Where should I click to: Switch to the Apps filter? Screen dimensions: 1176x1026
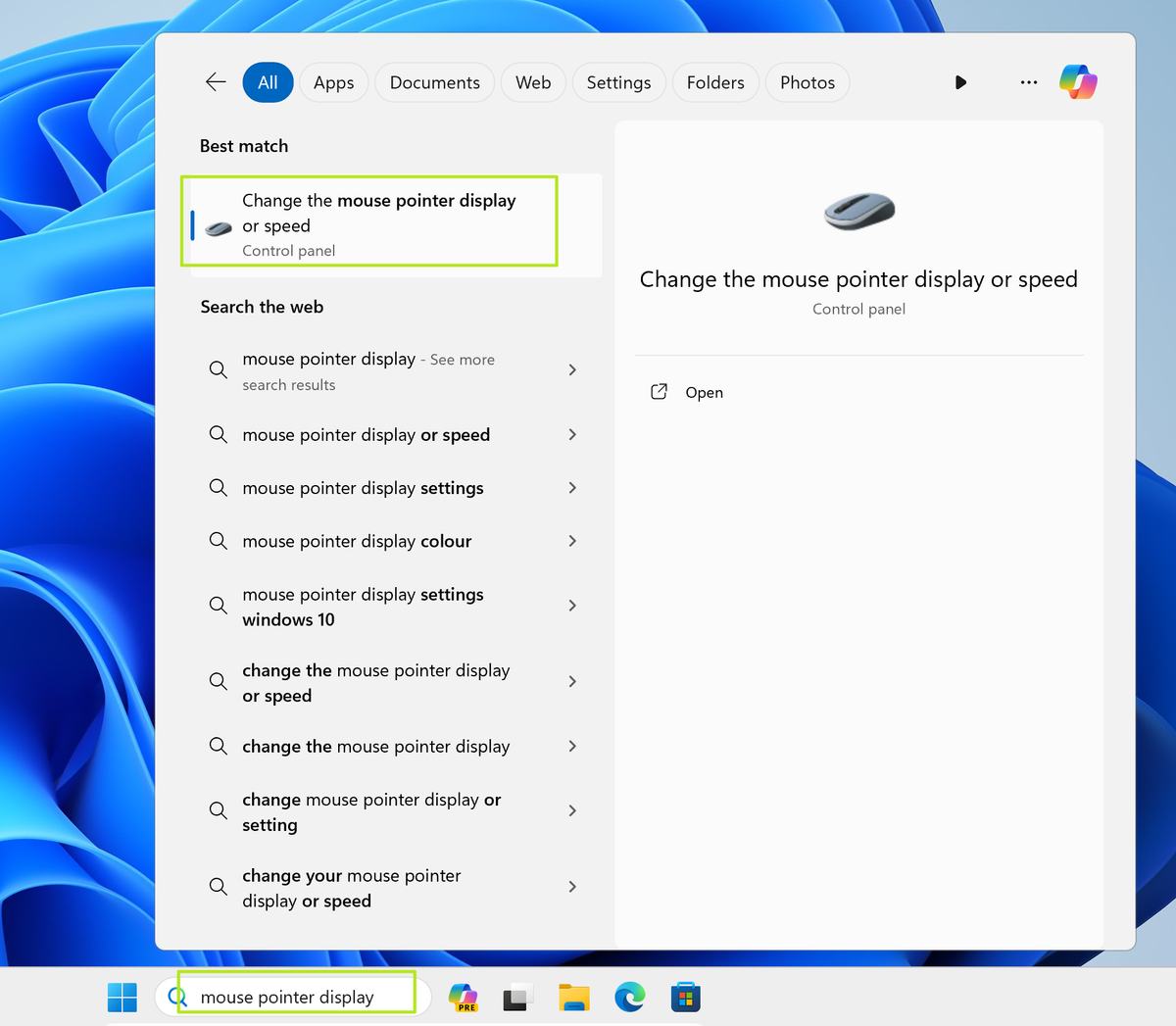pyautogui.click(x=333, y=82)
